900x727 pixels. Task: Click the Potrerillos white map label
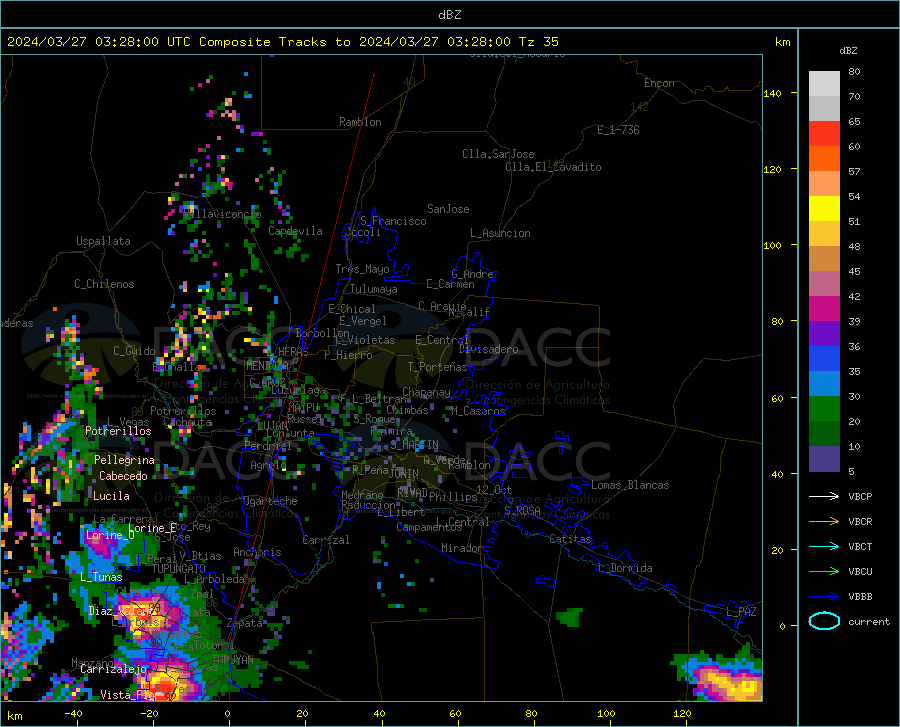pos(118,431)
